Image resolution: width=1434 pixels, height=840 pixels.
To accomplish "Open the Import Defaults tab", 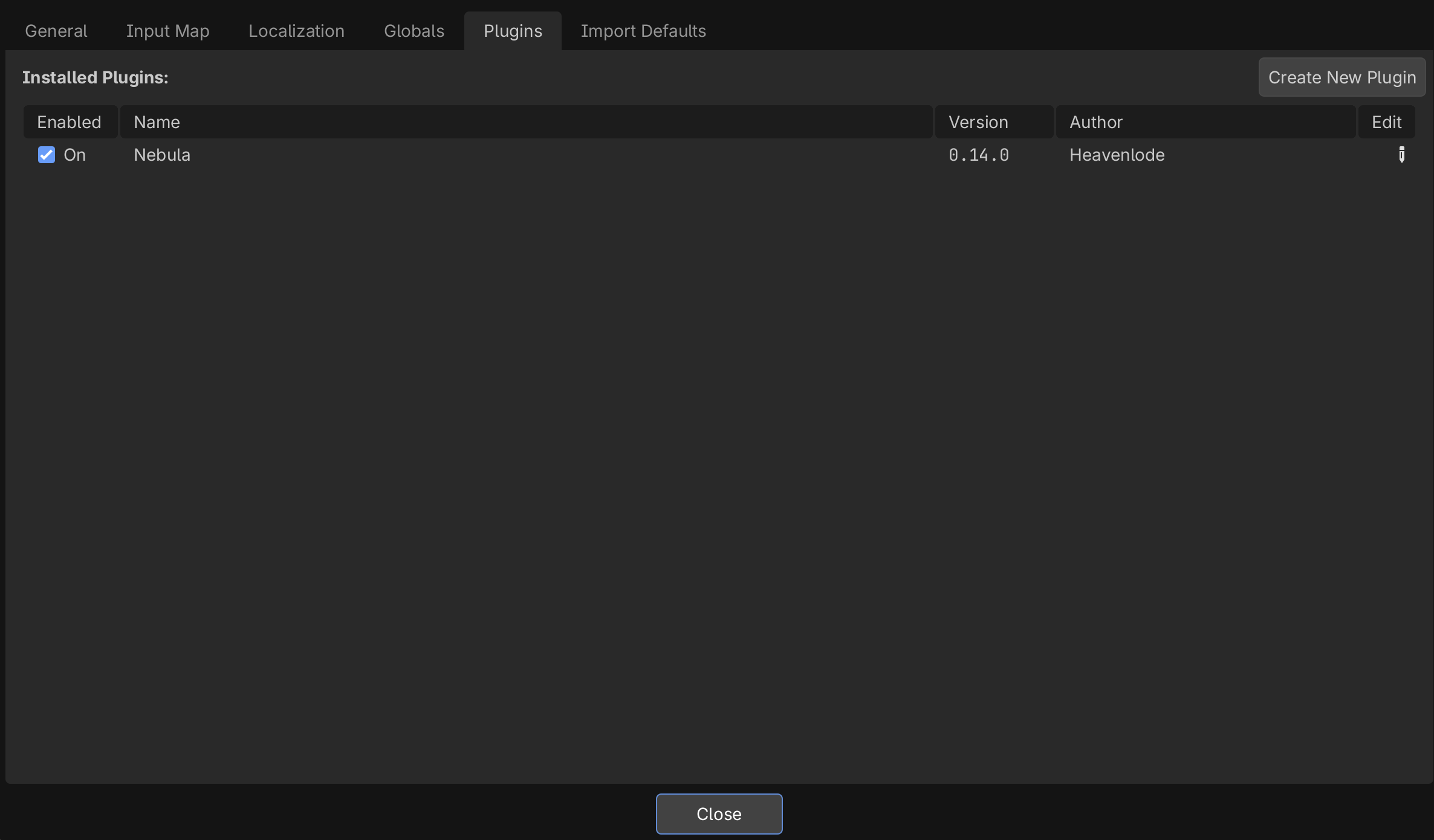I will pos(643,31).
